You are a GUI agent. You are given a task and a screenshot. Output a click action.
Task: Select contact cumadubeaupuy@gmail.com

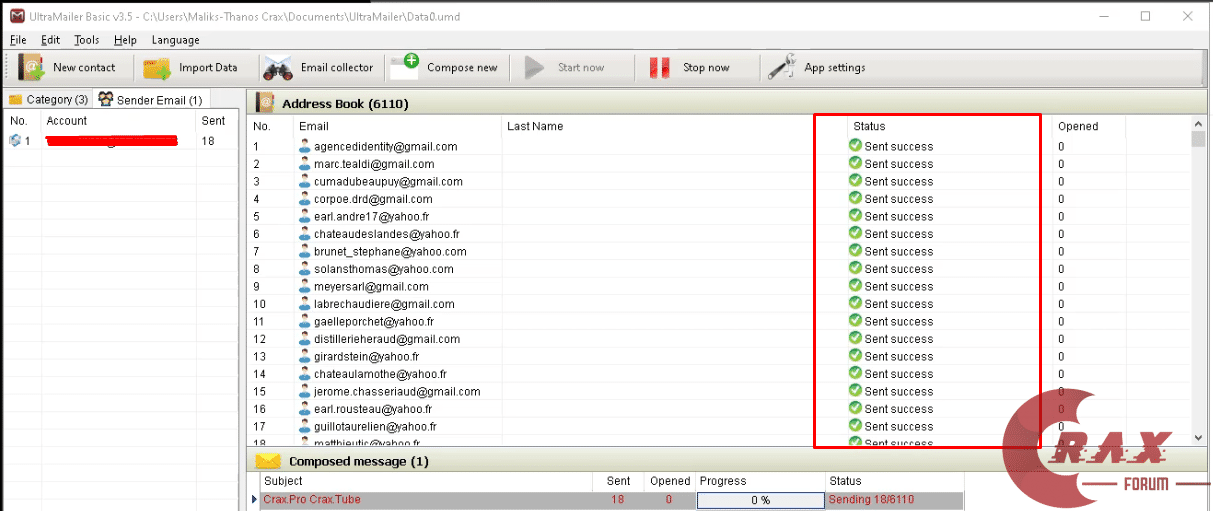388,181
